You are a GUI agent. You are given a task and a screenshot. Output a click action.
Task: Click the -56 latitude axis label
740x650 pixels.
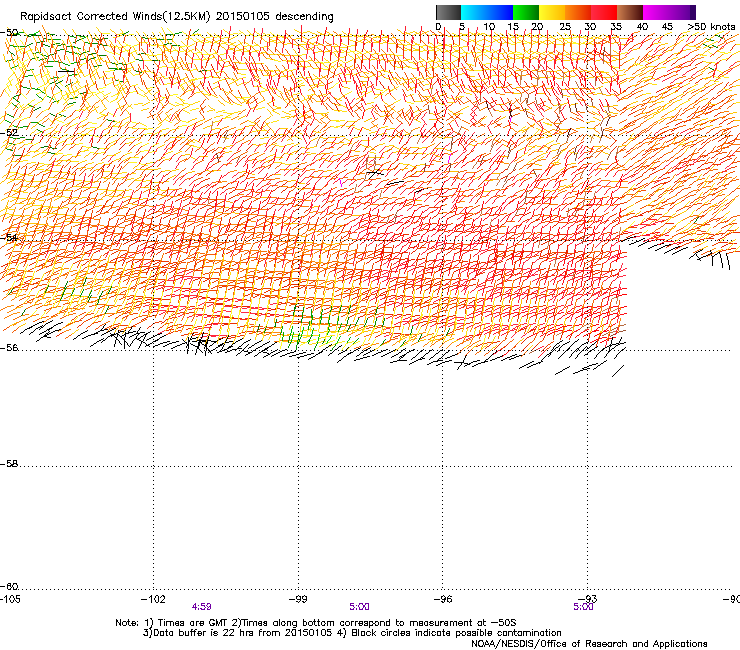[x=9, y=348]
